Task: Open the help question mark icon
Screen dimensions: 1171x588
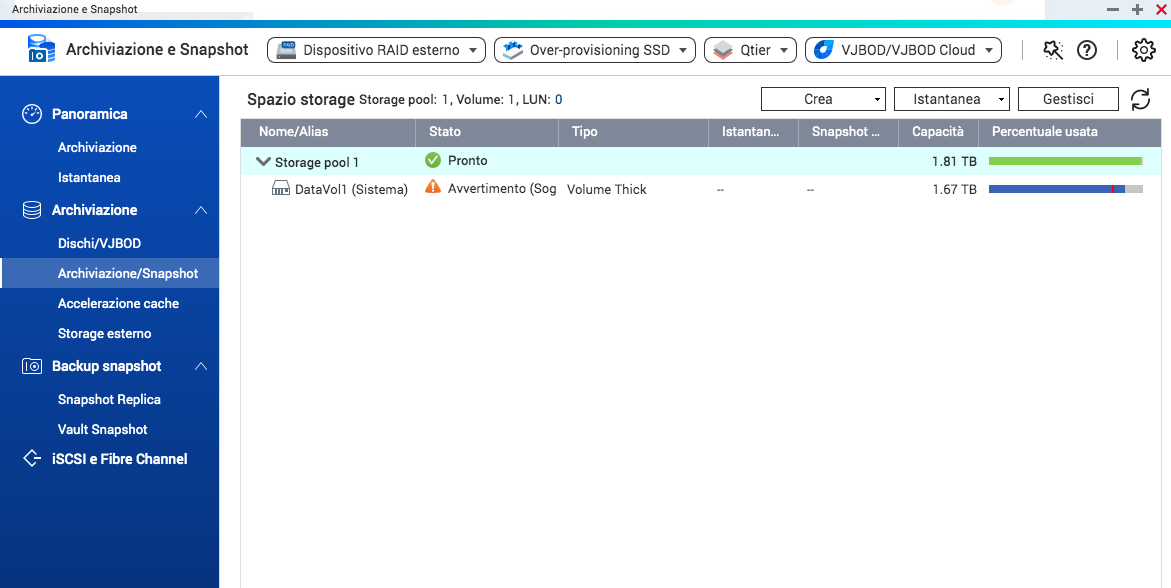Action: [1087, 50]
